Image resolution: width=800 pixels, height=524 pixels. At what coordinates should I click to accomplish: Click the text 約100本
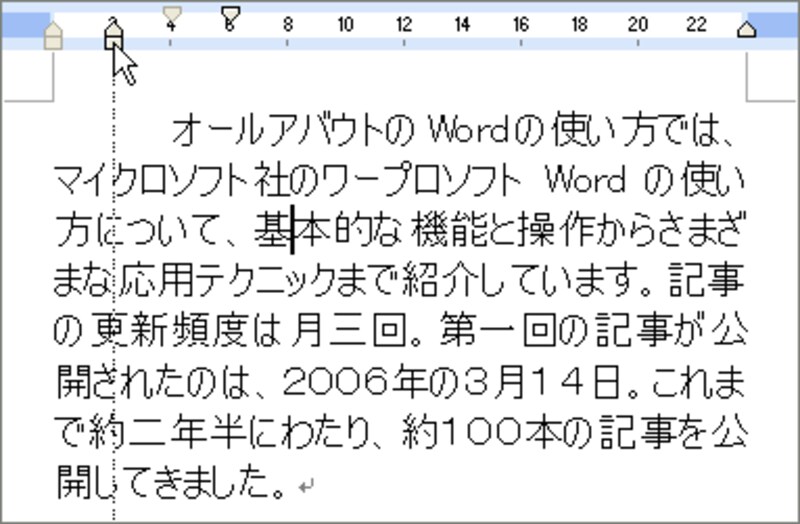tap(481, 432)
